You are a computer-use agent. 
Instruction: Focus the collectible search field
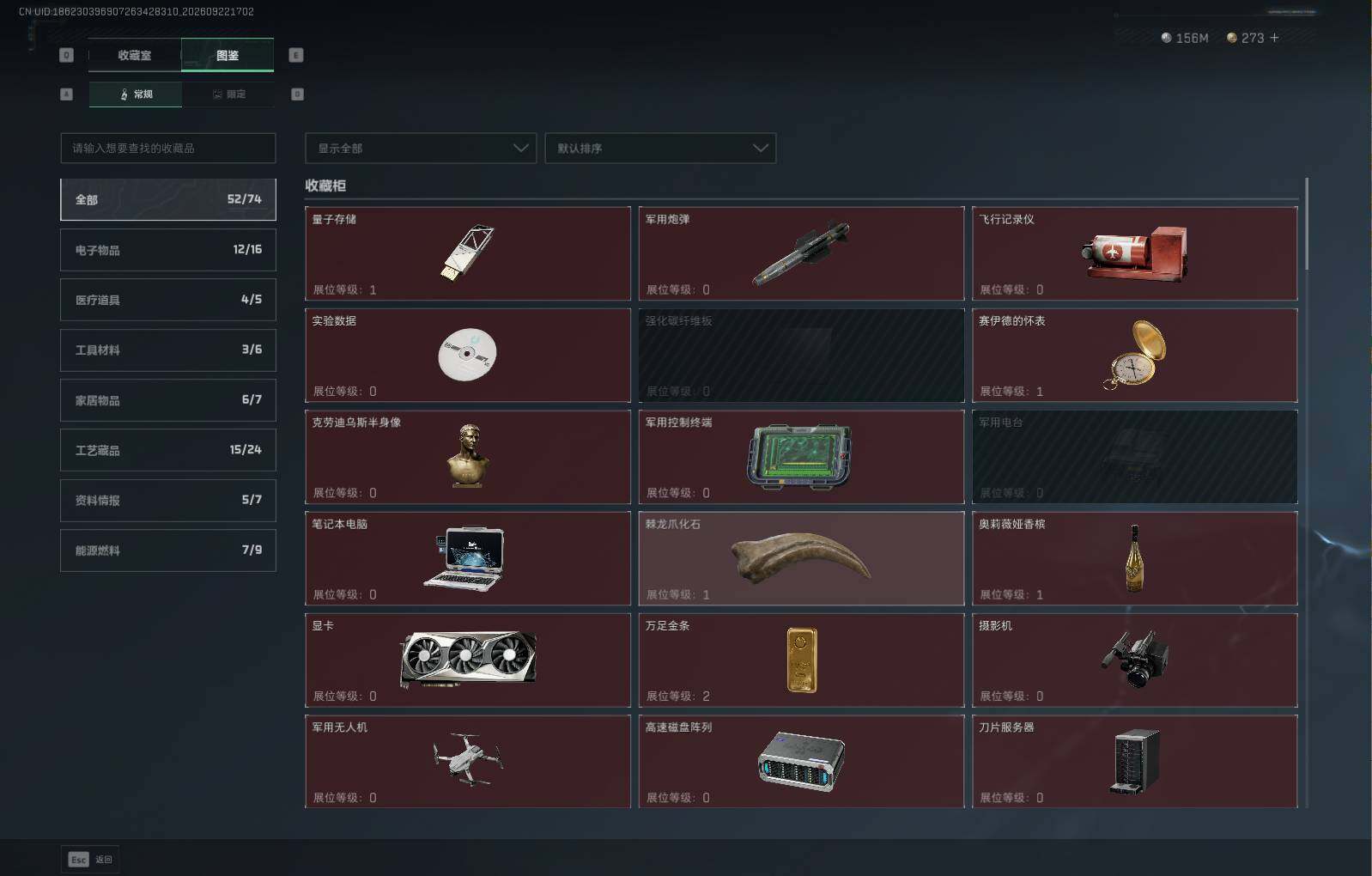coord(168,148)
